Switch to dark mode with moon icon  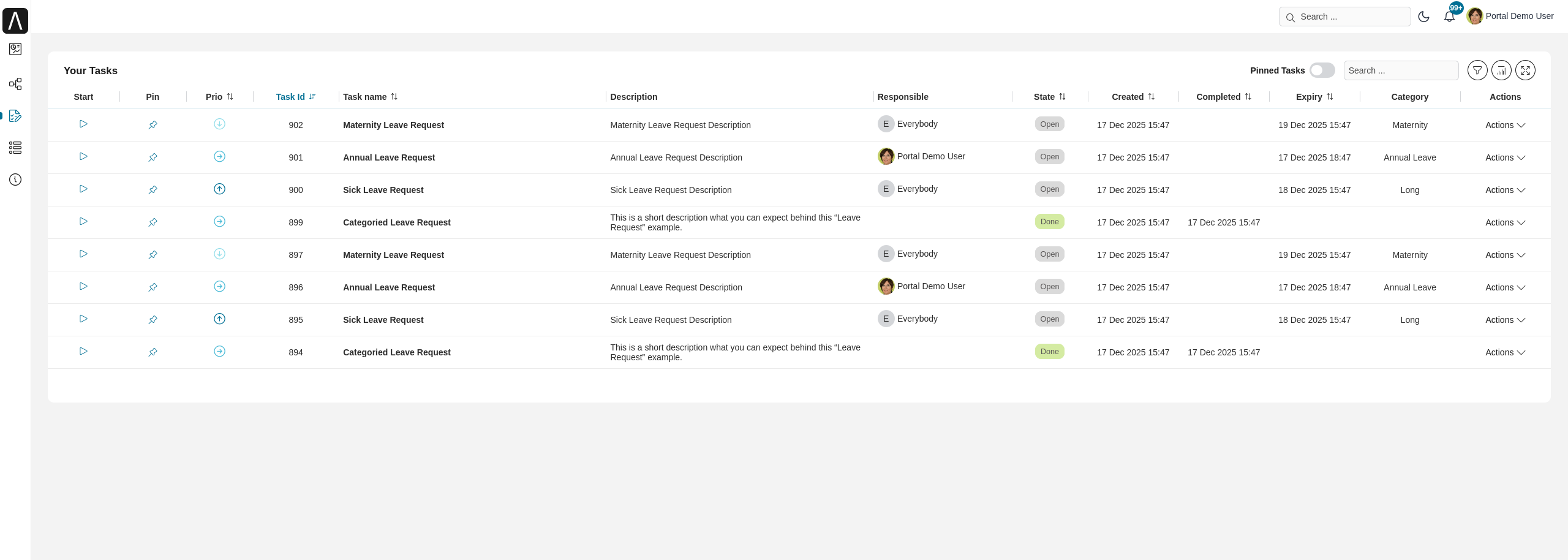(1423, 17)
